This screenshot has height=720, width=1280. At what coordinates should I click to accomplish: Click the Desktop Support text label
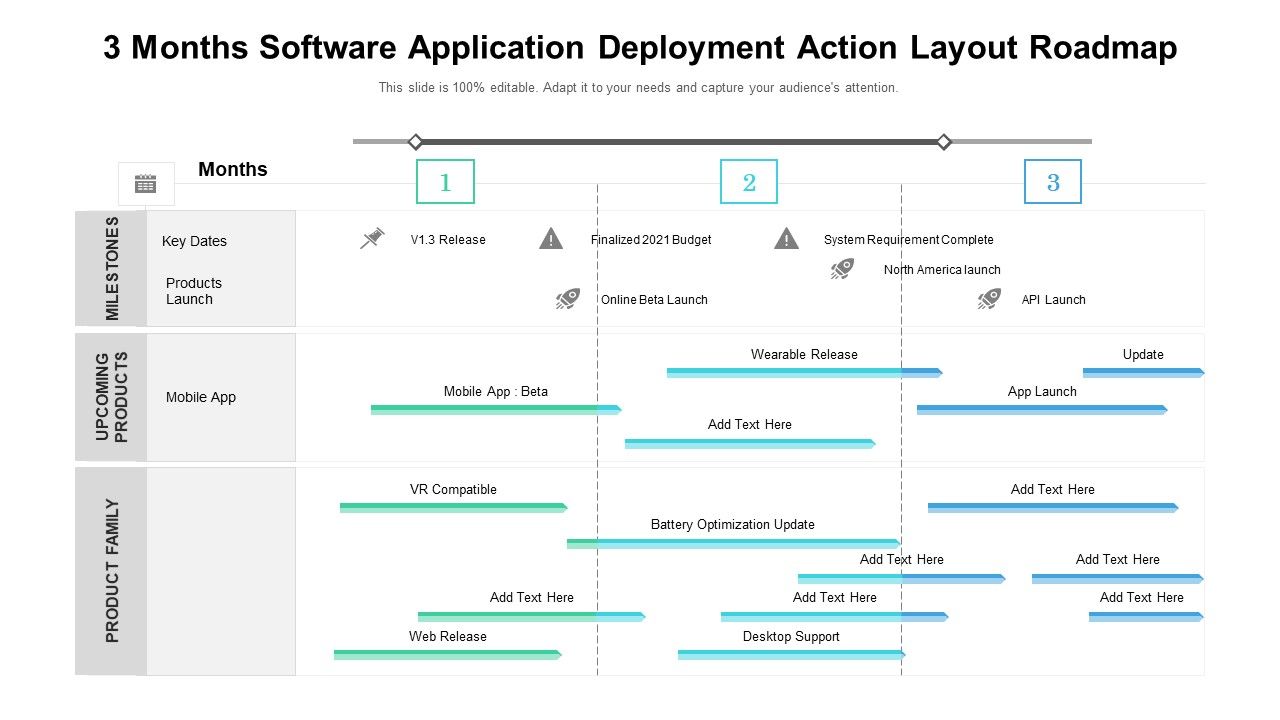(791, 637)
